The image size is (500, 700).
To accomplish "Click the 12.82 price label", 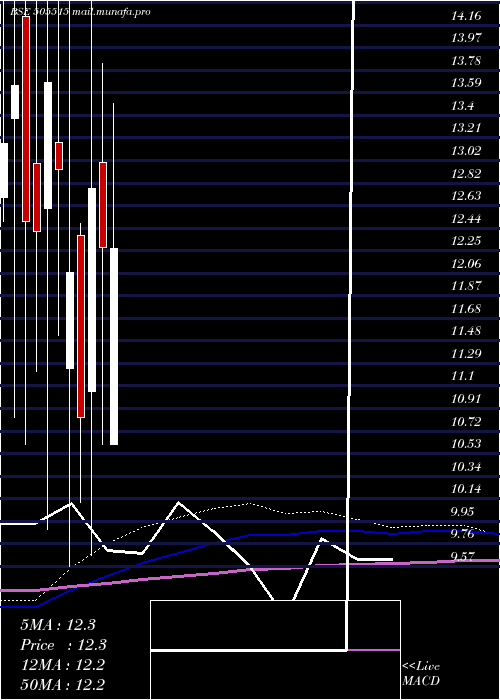I will coord(466,174).
